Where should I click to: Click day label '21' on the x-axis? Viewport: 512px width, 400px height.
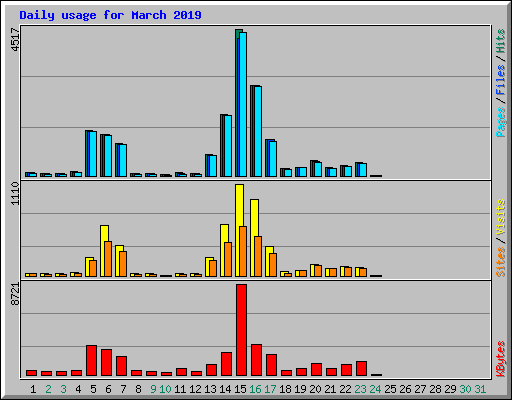tap(330, 389)
